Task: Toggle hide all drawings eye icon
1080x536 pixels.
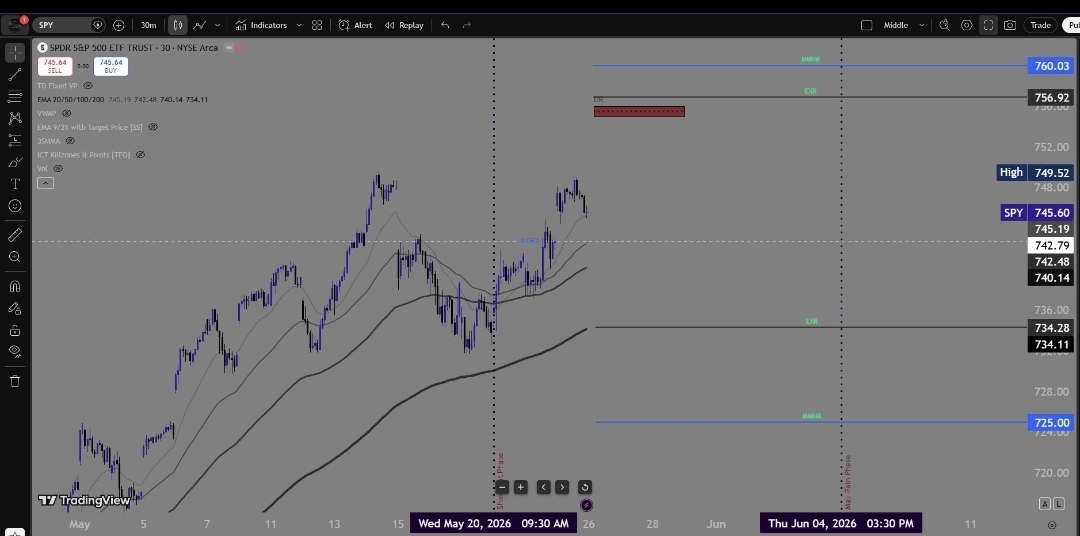Action: [x=14, y=351]
